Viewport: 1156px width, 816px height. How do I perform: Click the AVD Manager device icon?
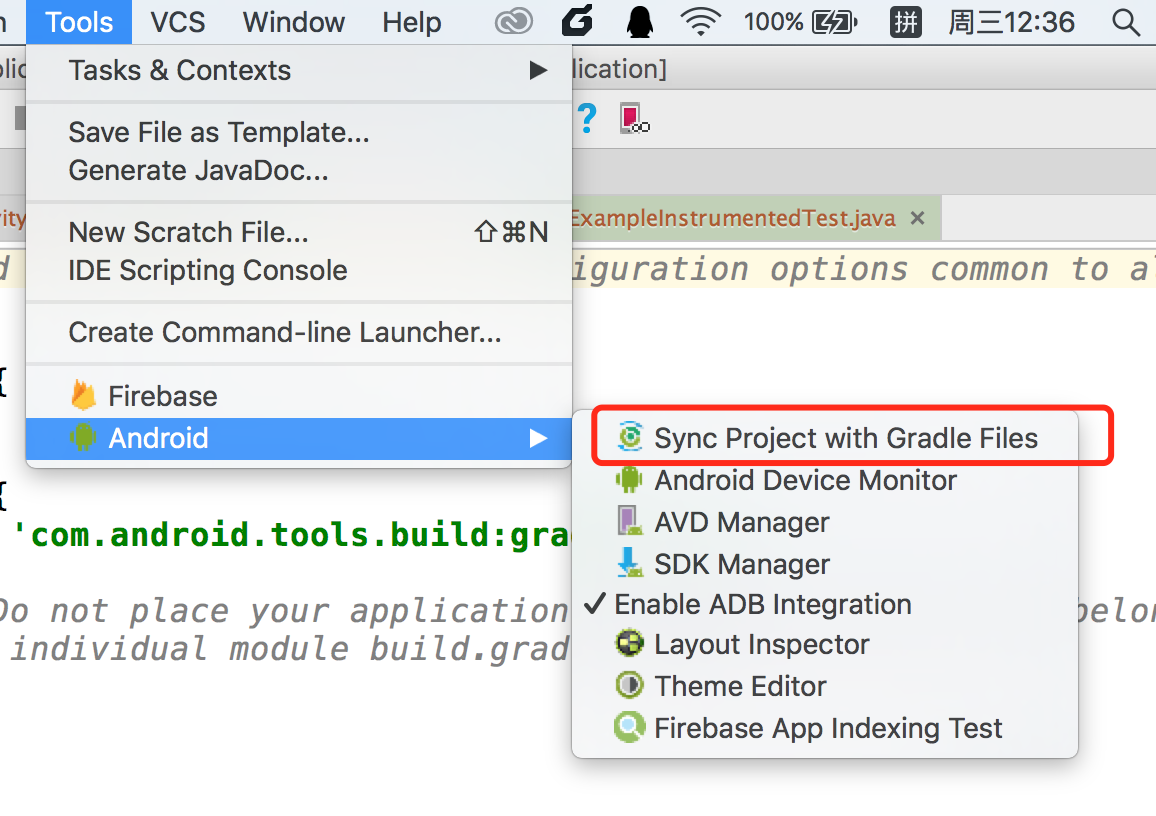pyautogui.click(x=630, y=521)
